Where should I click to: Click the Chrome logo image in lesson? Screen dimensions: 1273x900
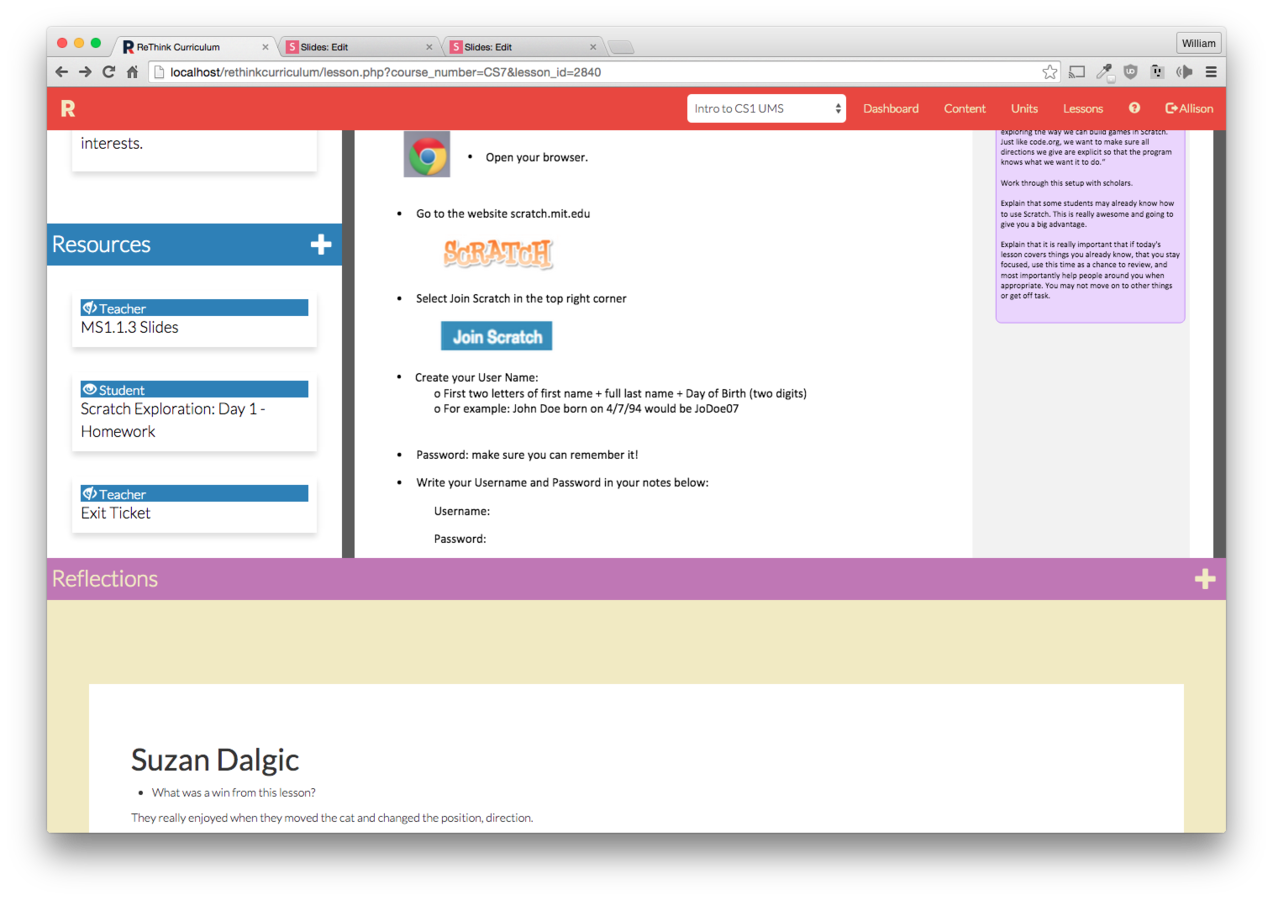point(427,154)
